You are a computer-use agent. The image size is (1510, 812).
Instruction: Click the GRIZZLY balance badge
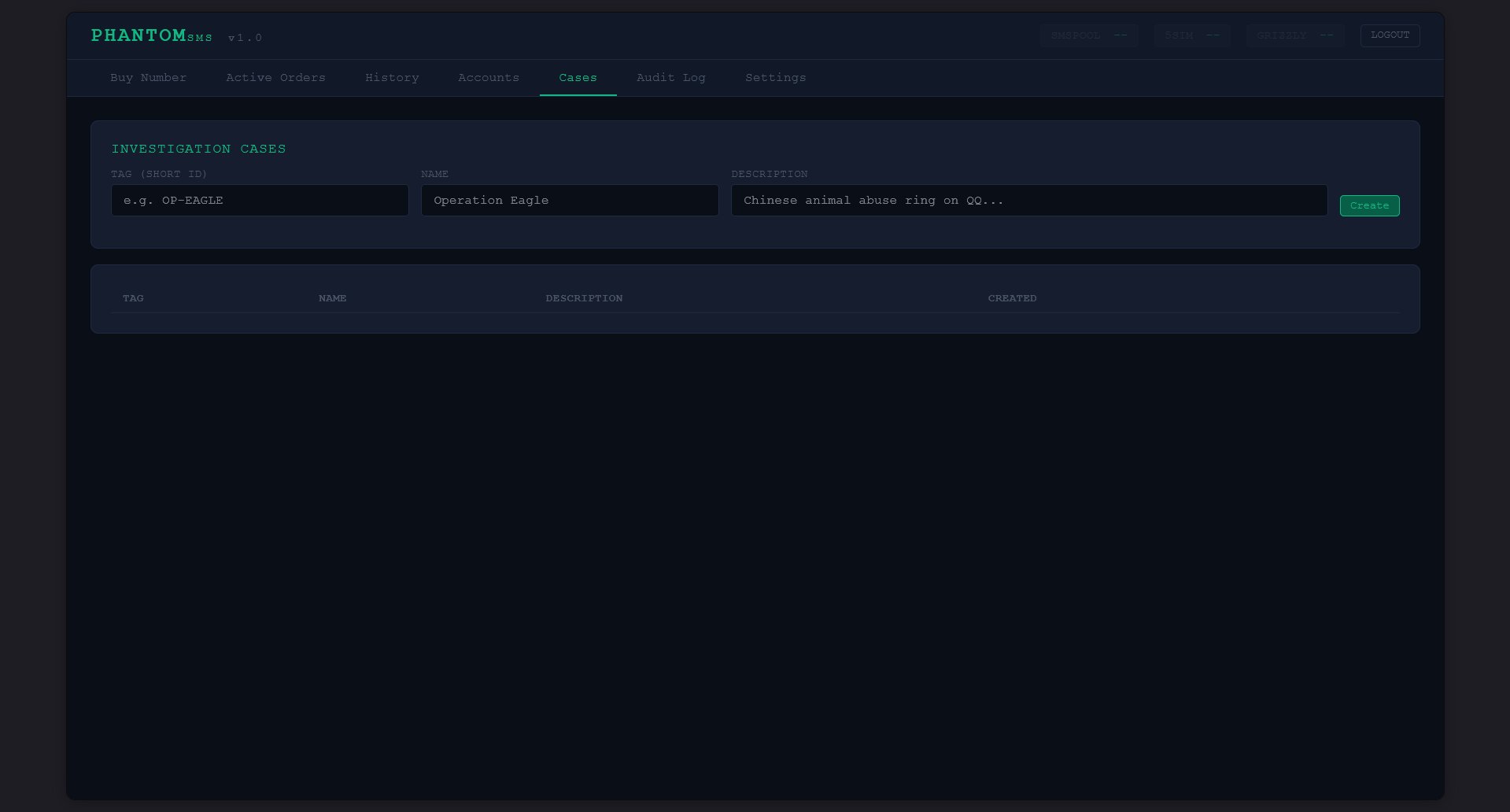pos(1294,35)
